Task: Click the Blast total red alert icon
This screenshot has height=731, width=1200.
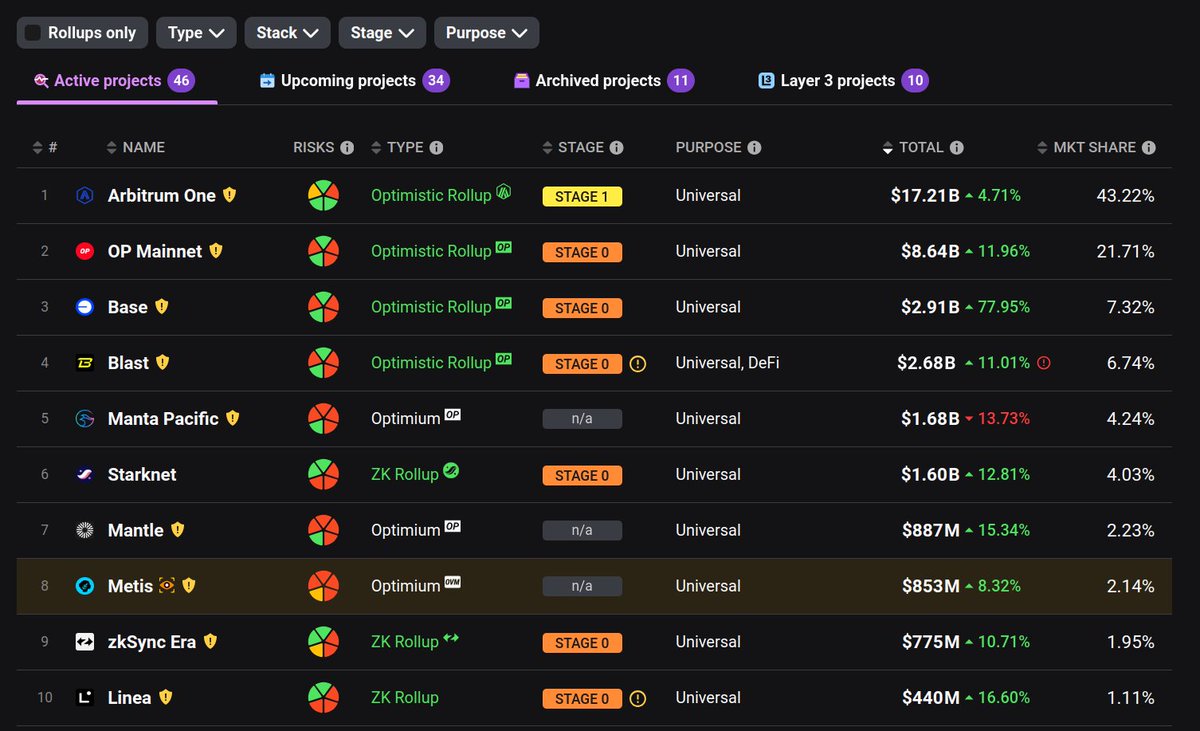Action: coord(1044,363)
